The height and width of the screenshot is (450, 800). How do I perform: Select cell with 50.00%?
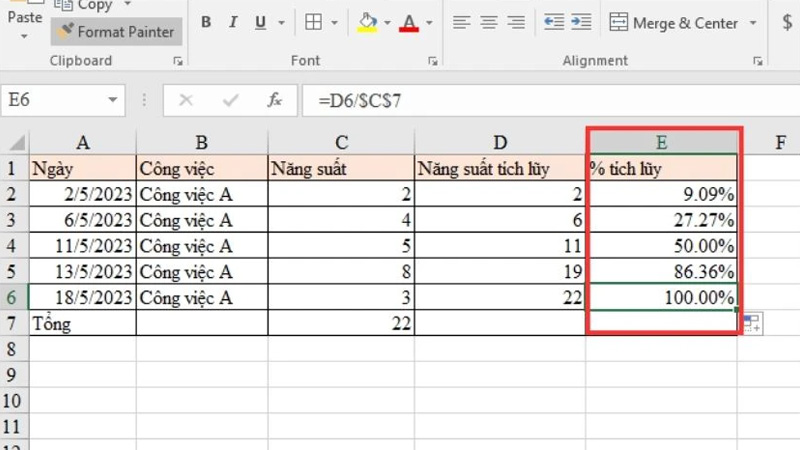[x=662, y=245]
